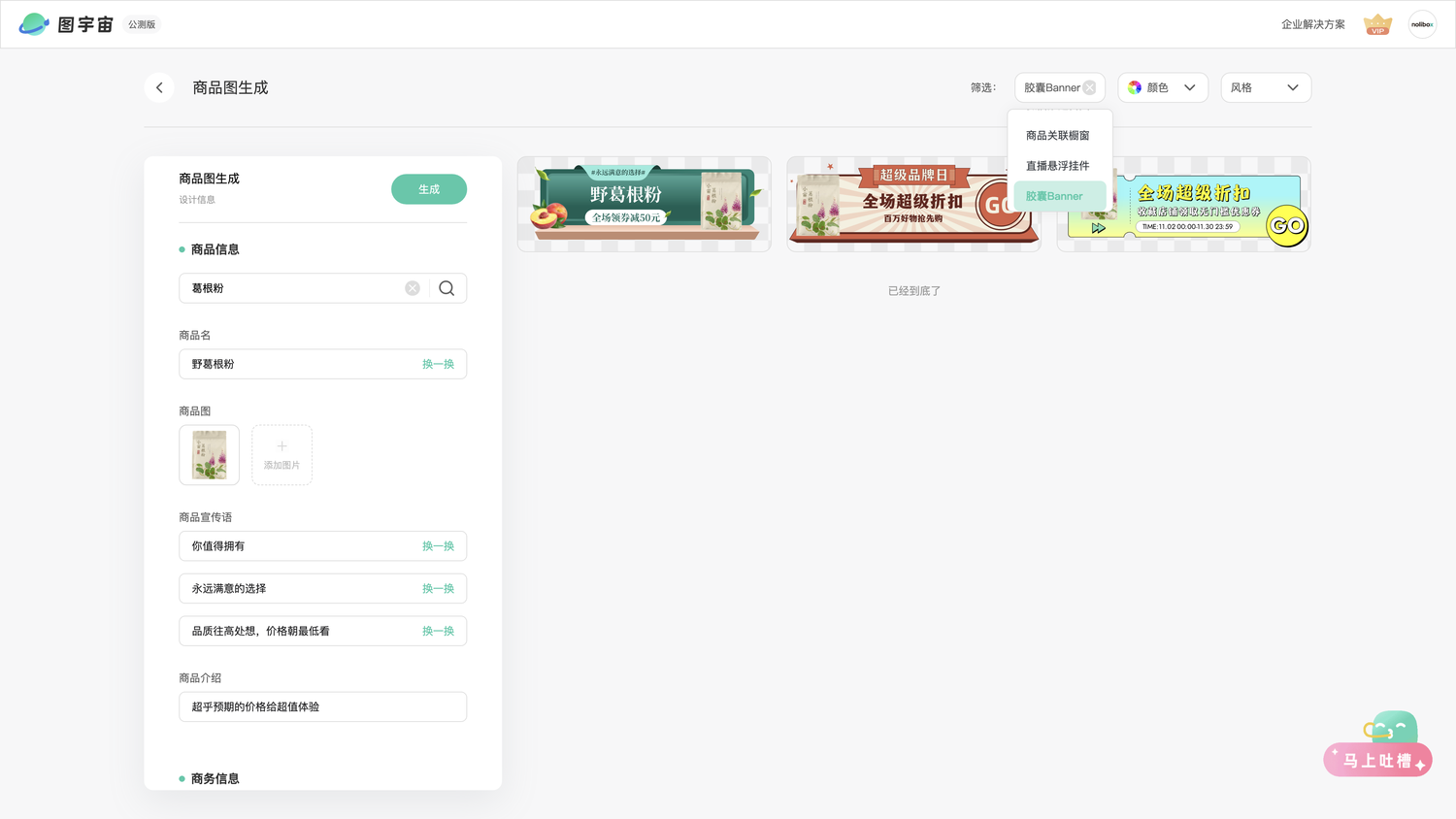Open 企业解决方案 link
Screen dimensions: 1456x819
tap(1312, 24)
